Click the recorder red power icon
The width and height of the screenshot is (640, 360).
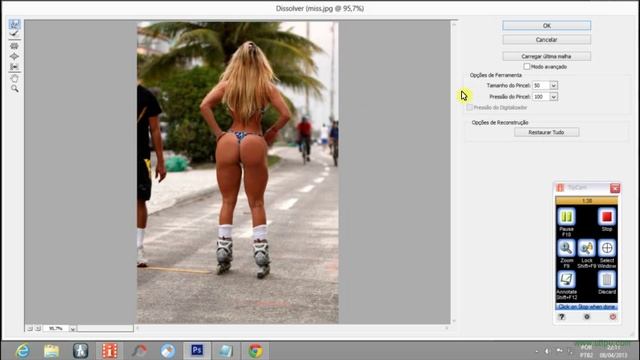pyautogui.click(x=613, y=317)
